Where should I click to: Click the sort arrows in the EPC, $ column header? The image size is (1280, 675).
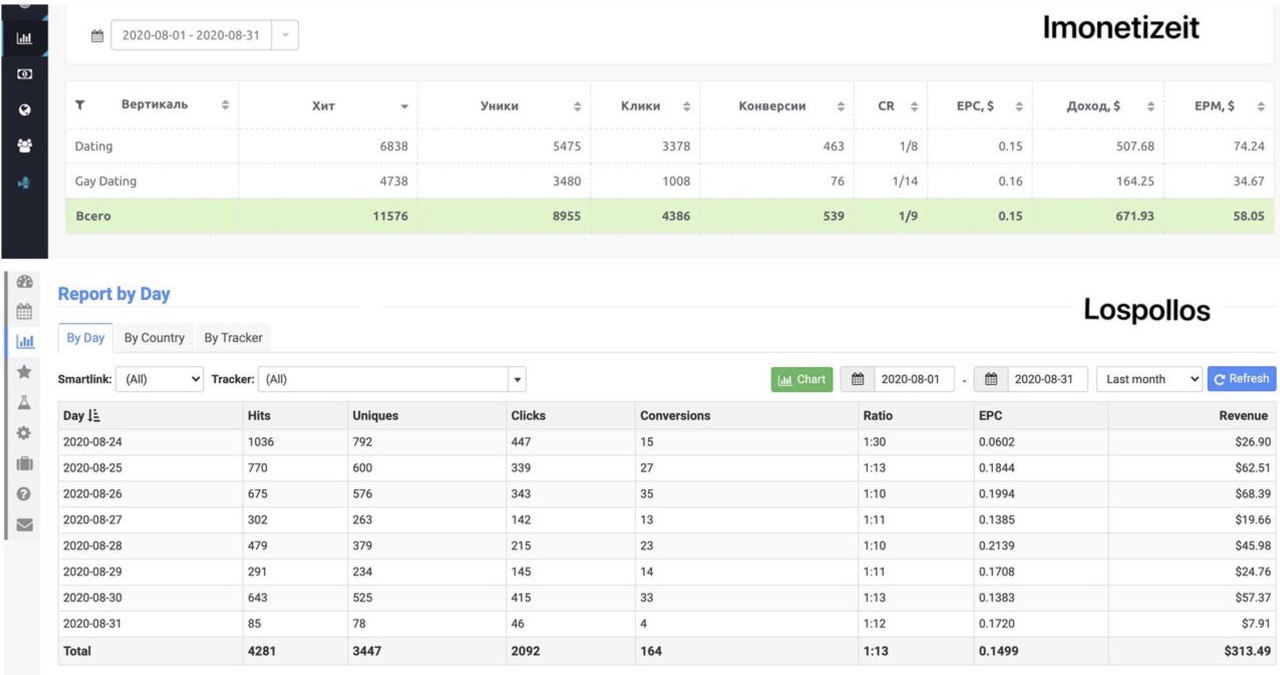(1019, 106)
